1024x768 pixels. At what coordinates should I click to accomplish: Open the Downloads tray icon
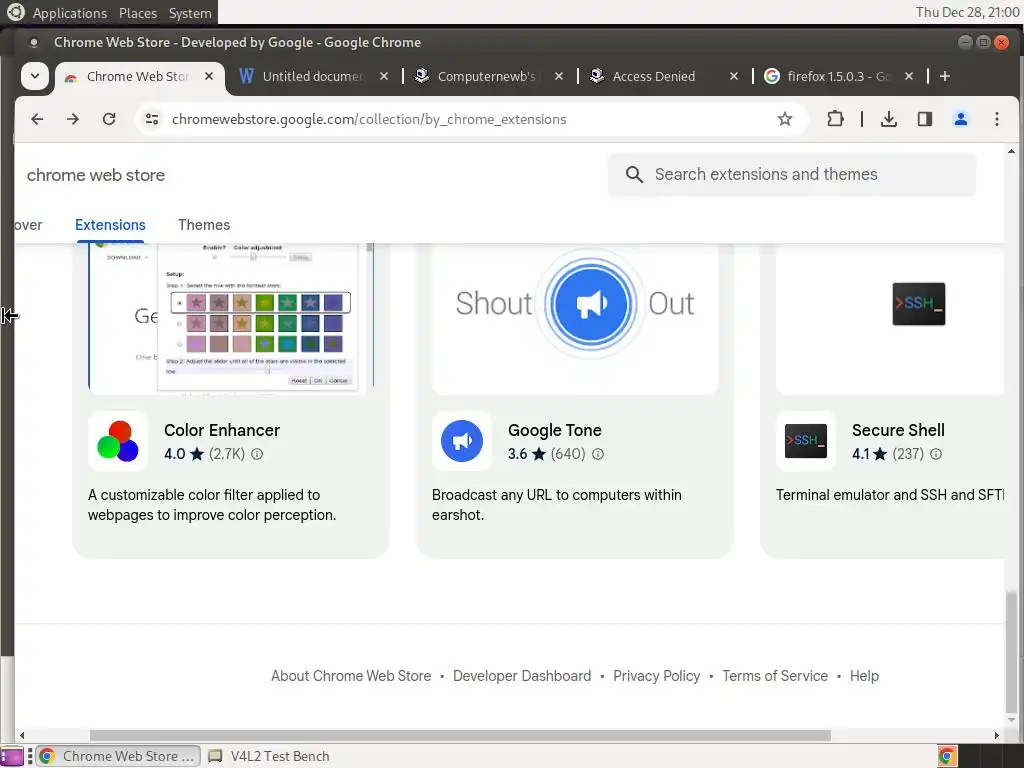click(888, 119)
